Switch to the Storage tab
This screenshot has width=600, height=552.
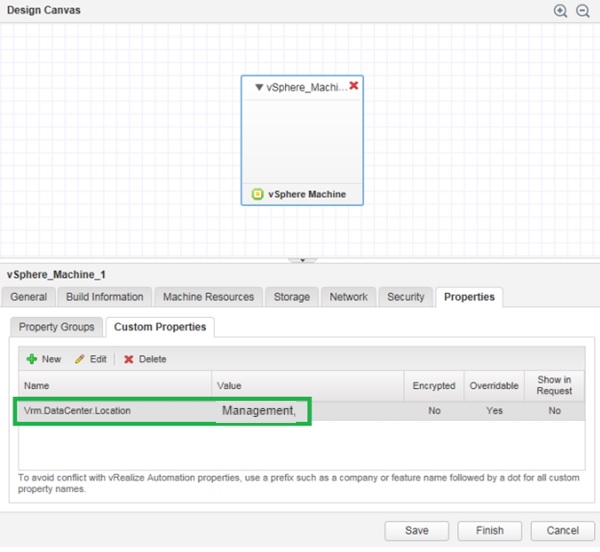(x=292, y=297)
